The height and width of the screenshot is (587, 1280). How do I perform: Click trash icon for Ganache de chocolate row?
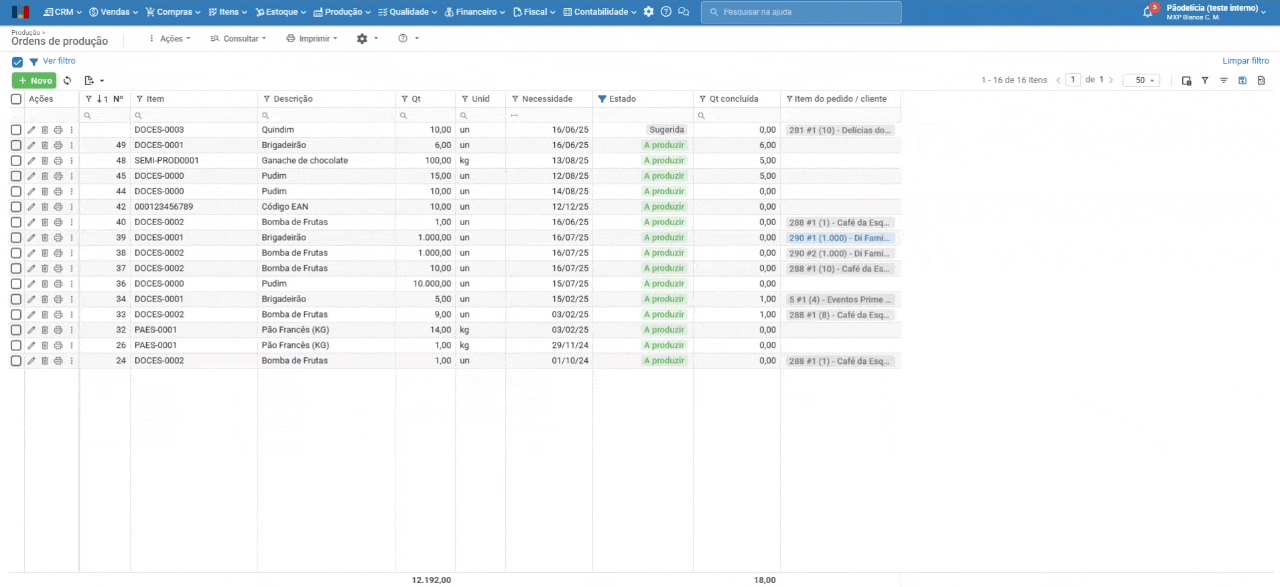click(x=44, y=161)
